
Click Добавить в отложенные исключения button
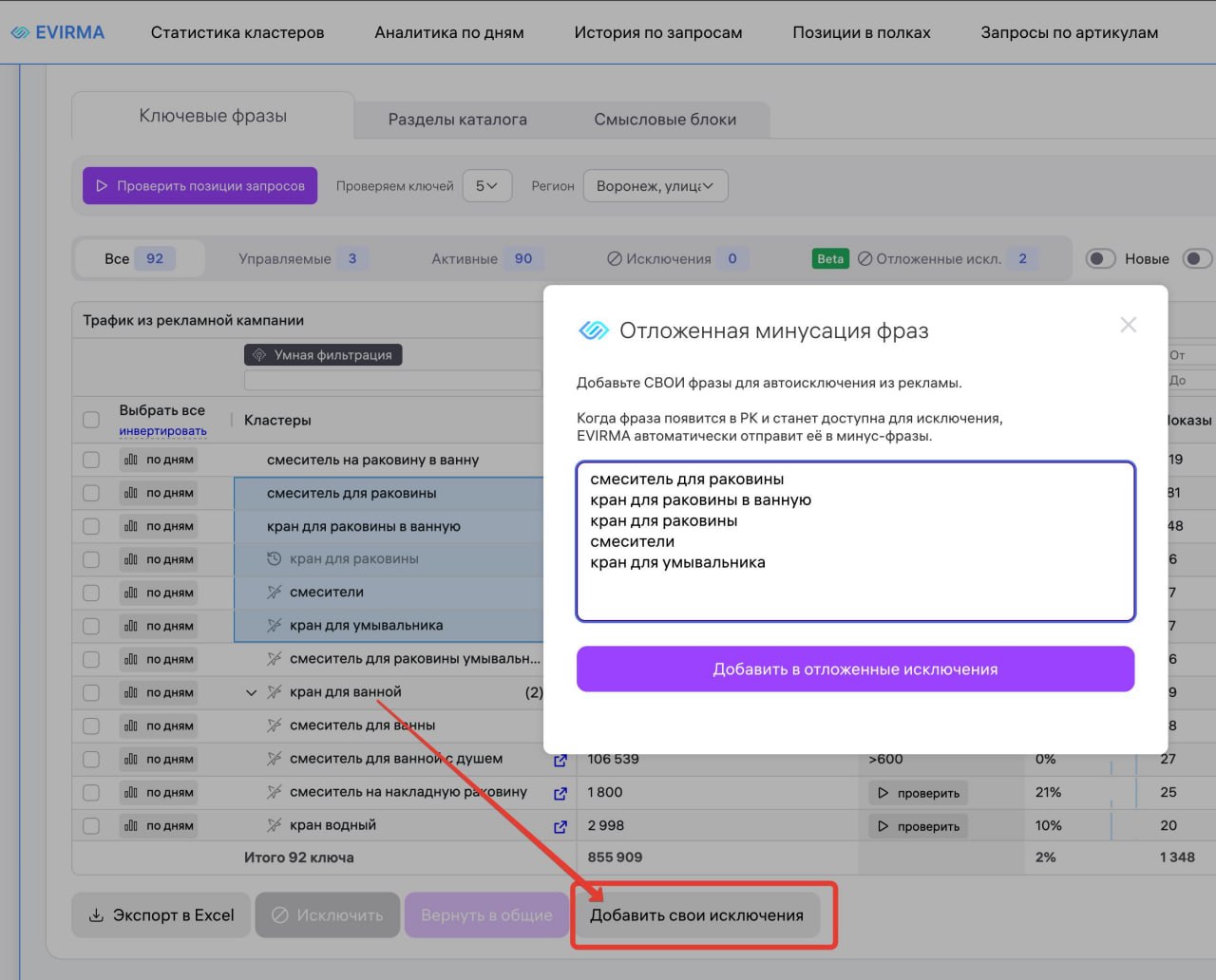(x=855, y=669)
